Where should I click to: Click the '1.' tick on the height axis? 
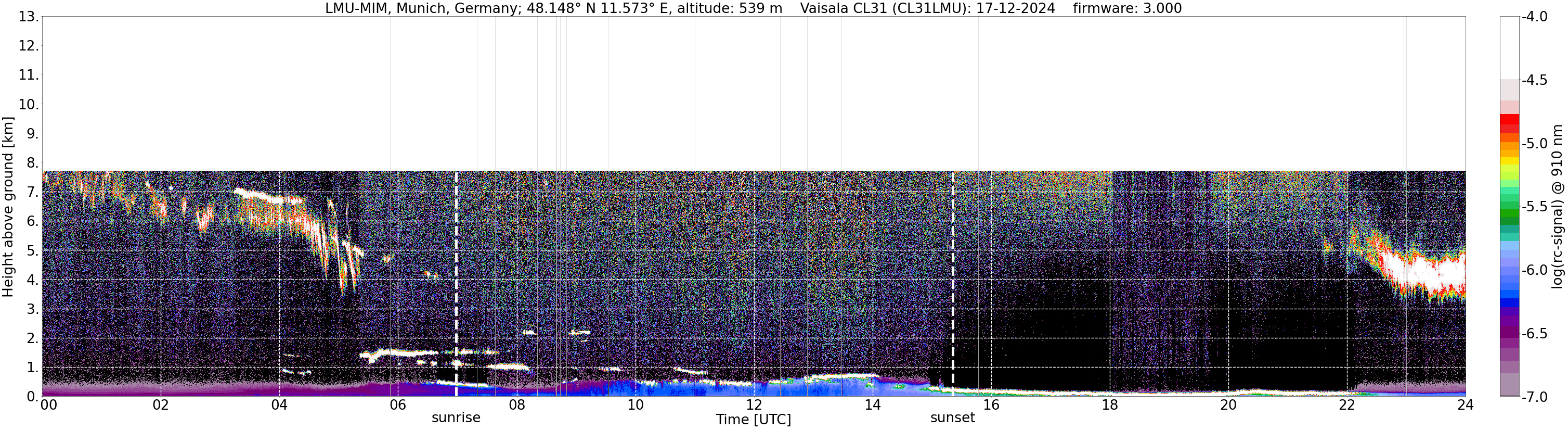pos(33,367)
